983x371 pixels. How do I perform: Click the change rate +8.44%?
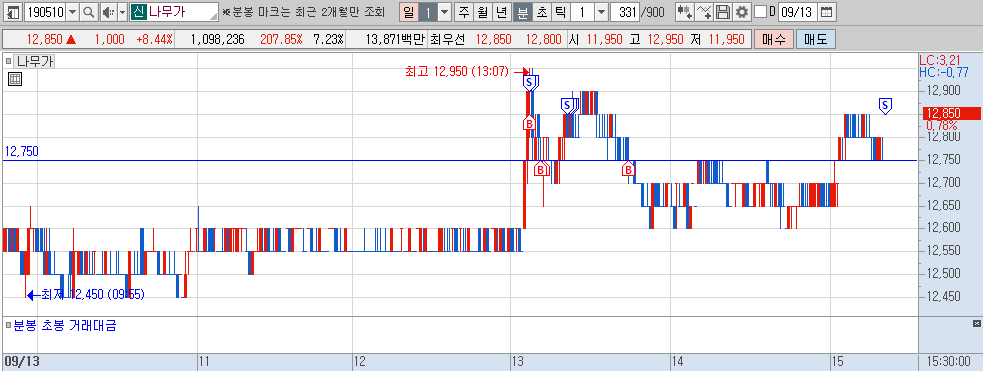(154, 39)
